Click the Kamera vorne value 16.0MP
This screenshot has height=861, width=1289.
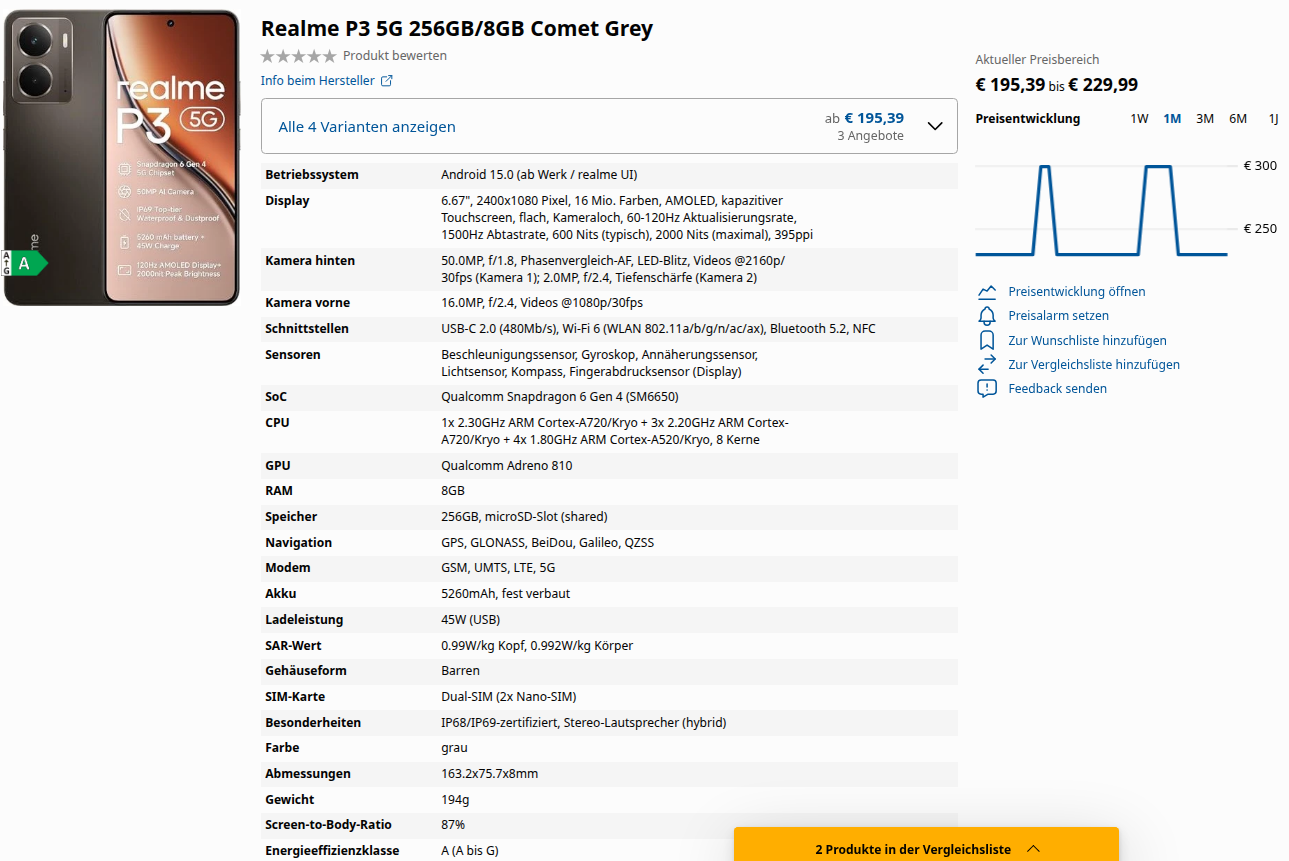tap(542, 303)
